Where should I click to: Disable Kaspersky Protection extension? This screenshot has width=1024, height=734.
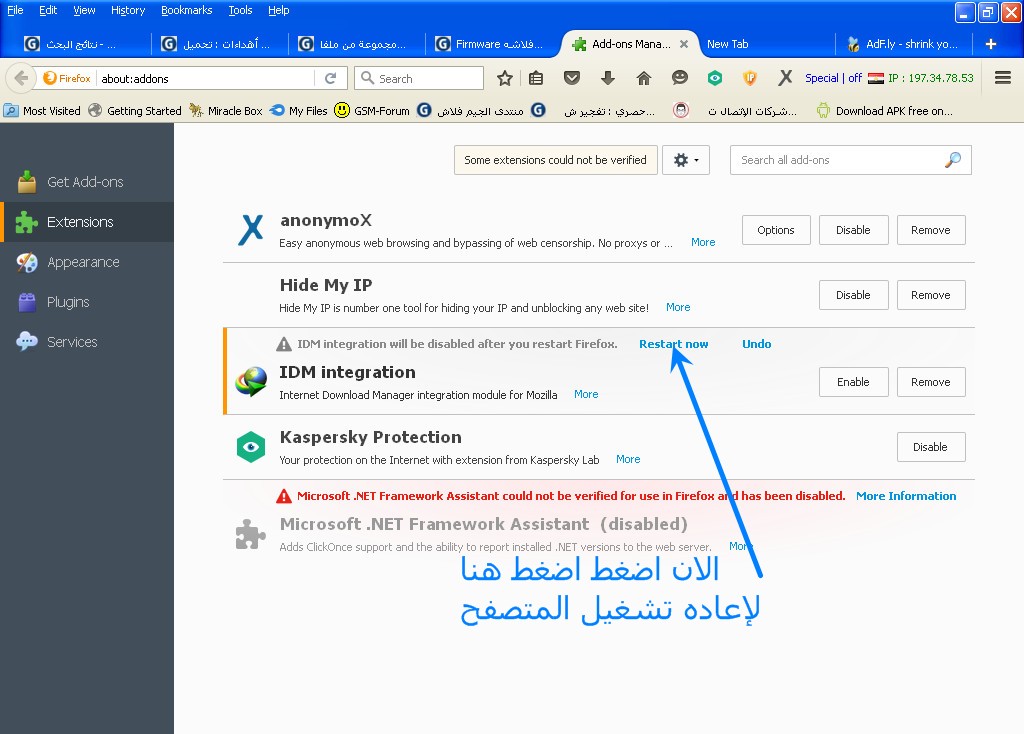(x=931, y=447)
